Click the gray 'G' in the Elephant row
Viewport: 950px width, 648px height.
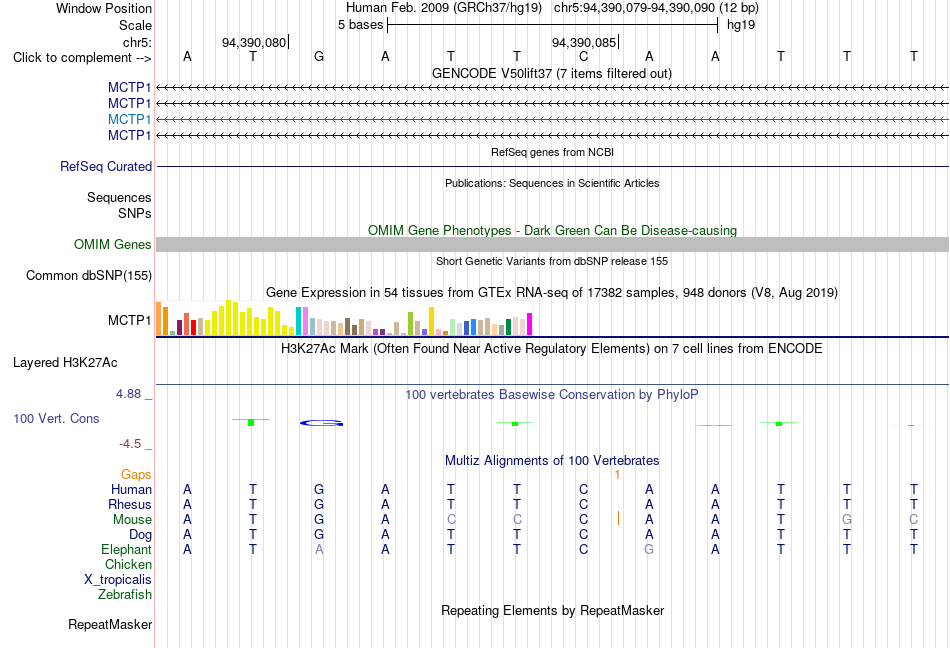(649, 550)
